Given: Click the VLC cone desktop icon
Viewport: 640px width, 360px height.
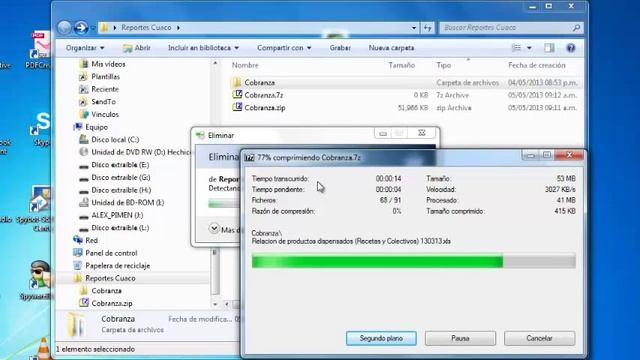Looking at the screenshot, I should 42,348.
